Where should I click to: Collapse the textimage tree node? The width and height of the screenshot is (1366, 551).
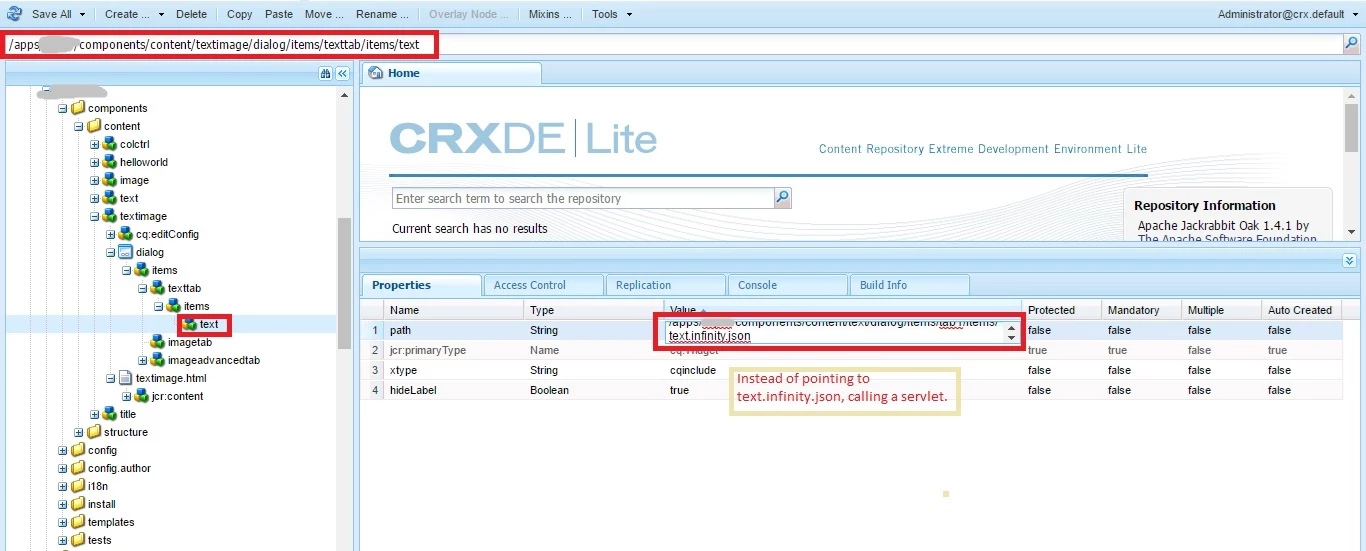click(x=95, y=216)
